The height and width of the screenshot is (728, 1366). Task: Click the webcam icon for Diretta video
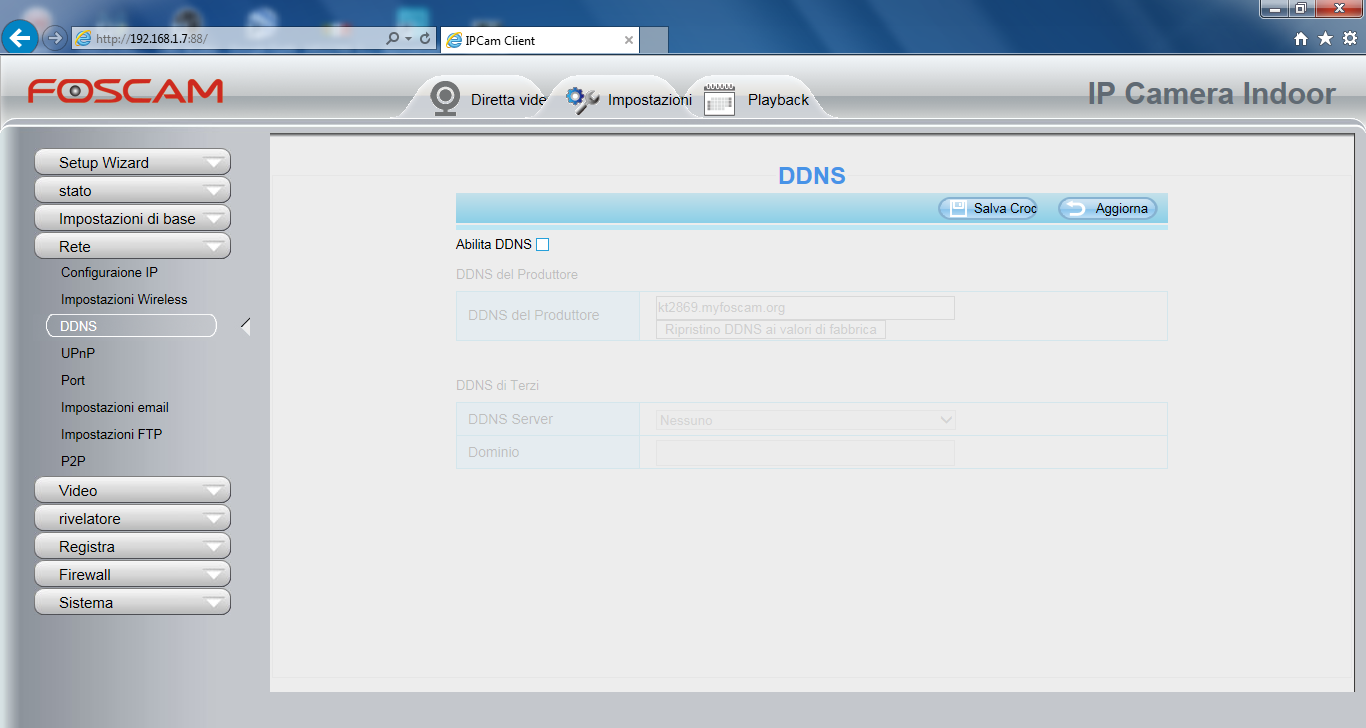pyautogui.click(x=445, y=98)
